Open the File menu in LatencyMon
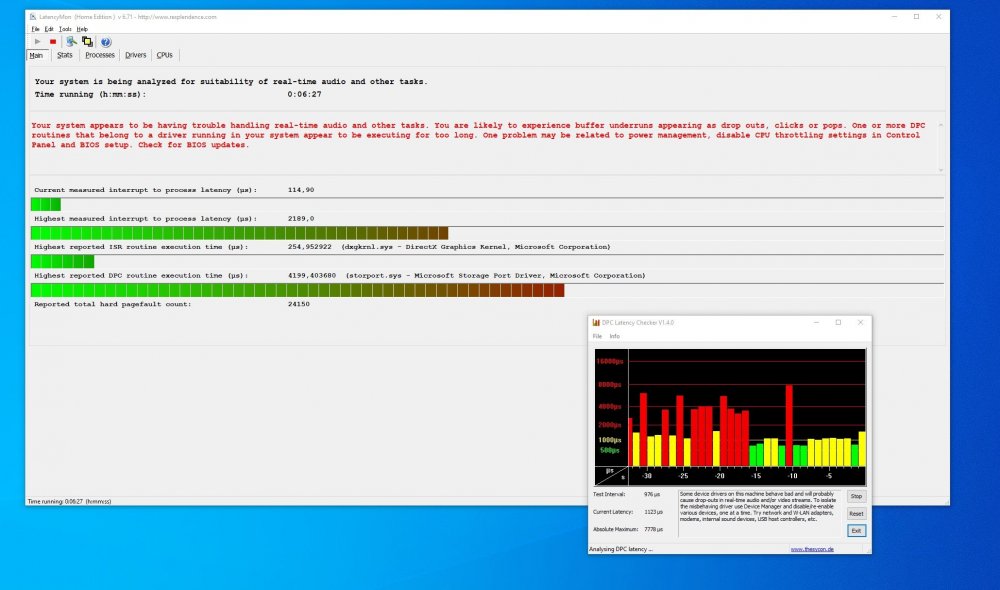 click(36, 29)
